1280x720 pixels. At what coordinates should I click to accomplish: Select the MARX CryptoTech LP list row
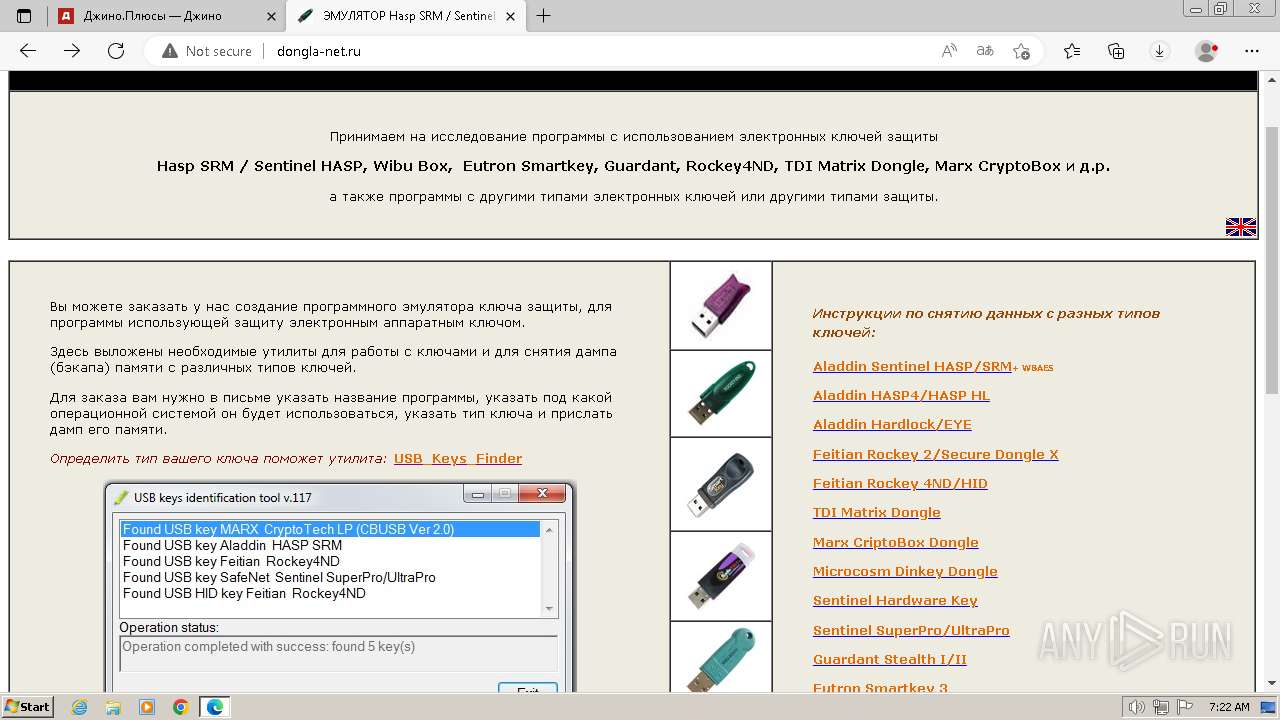(330, 529)
